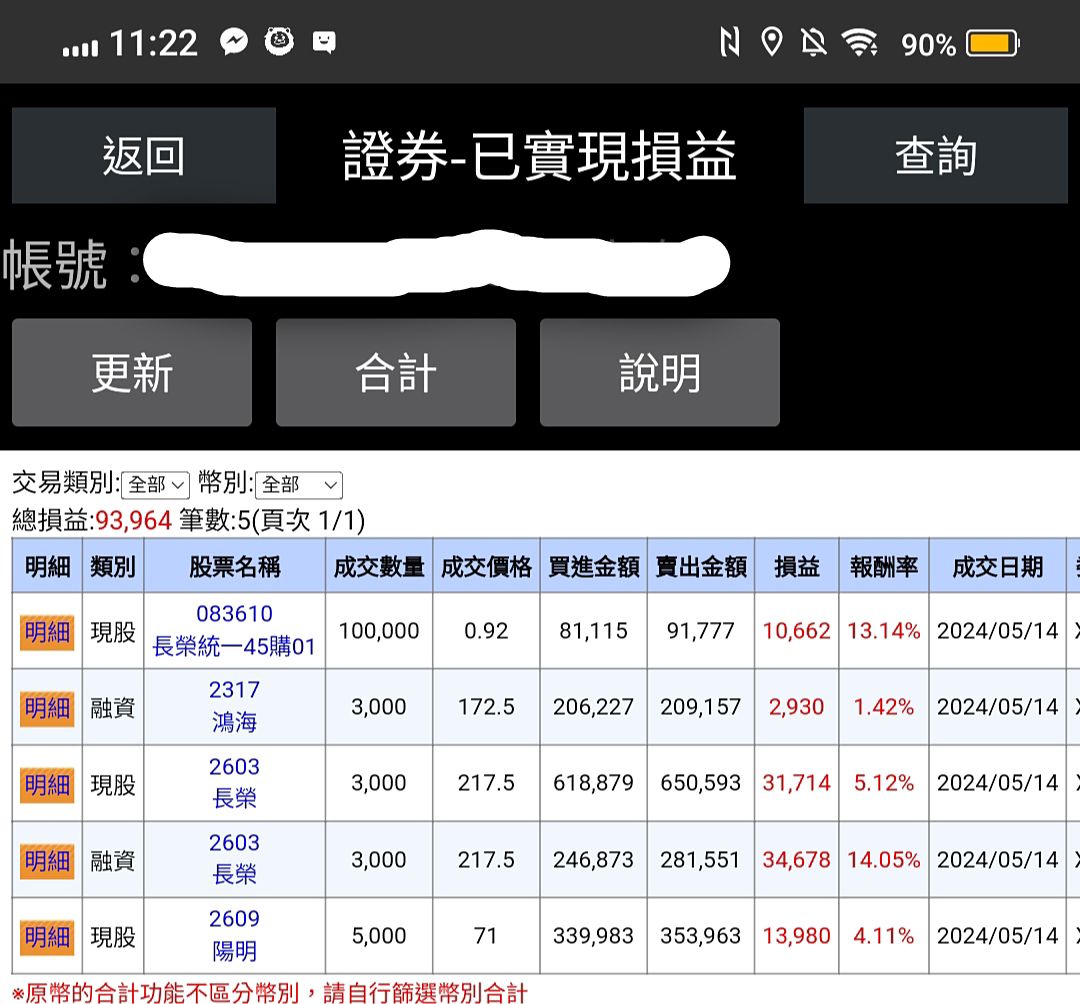This screenshot has width=1080, height=1004.
Task: Open 明細 for 2609 陽明 row
Action: tap(47, 937)
